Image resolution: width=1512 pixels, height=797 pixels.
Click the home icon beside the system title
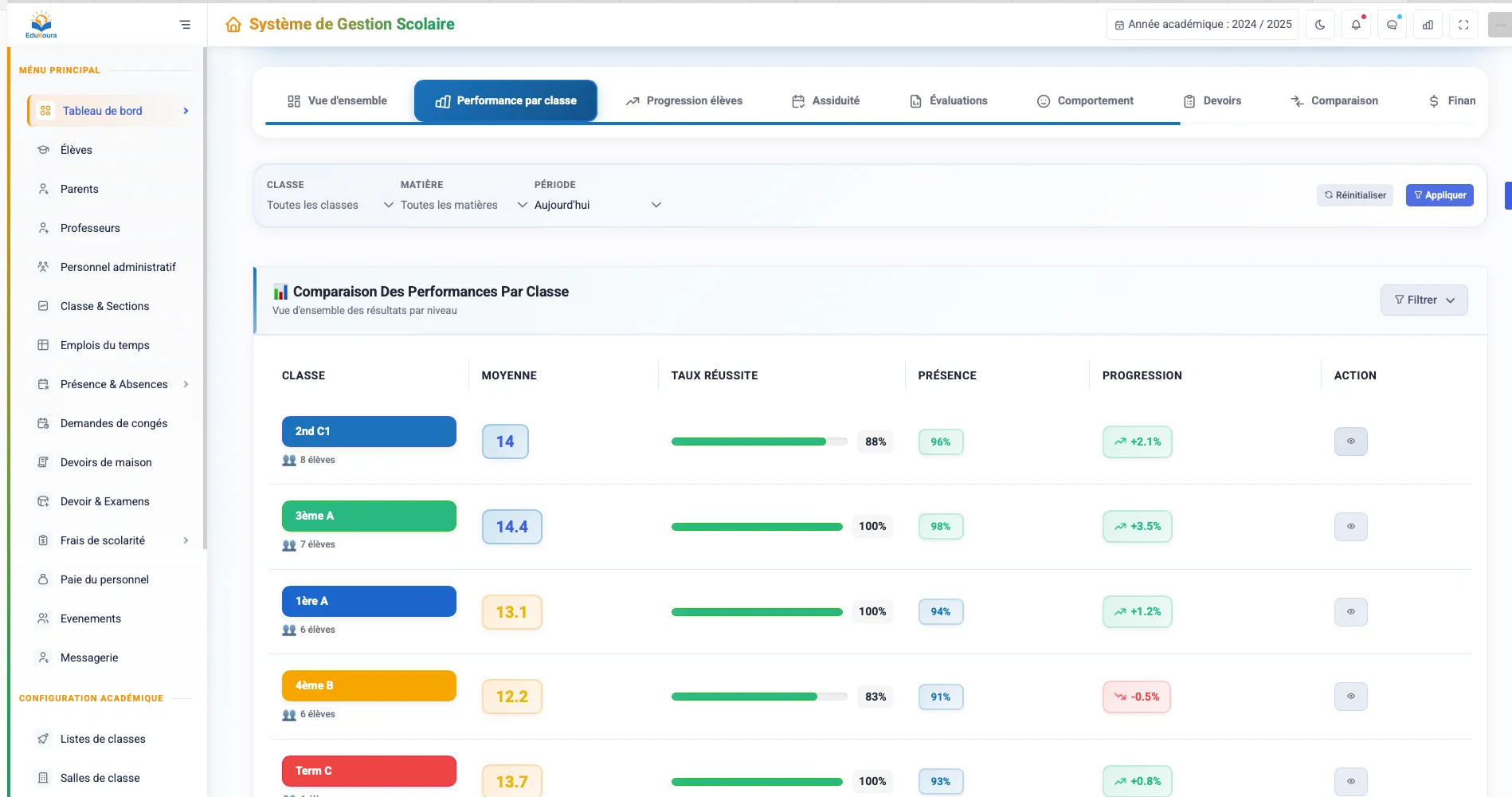coord(233,25)
